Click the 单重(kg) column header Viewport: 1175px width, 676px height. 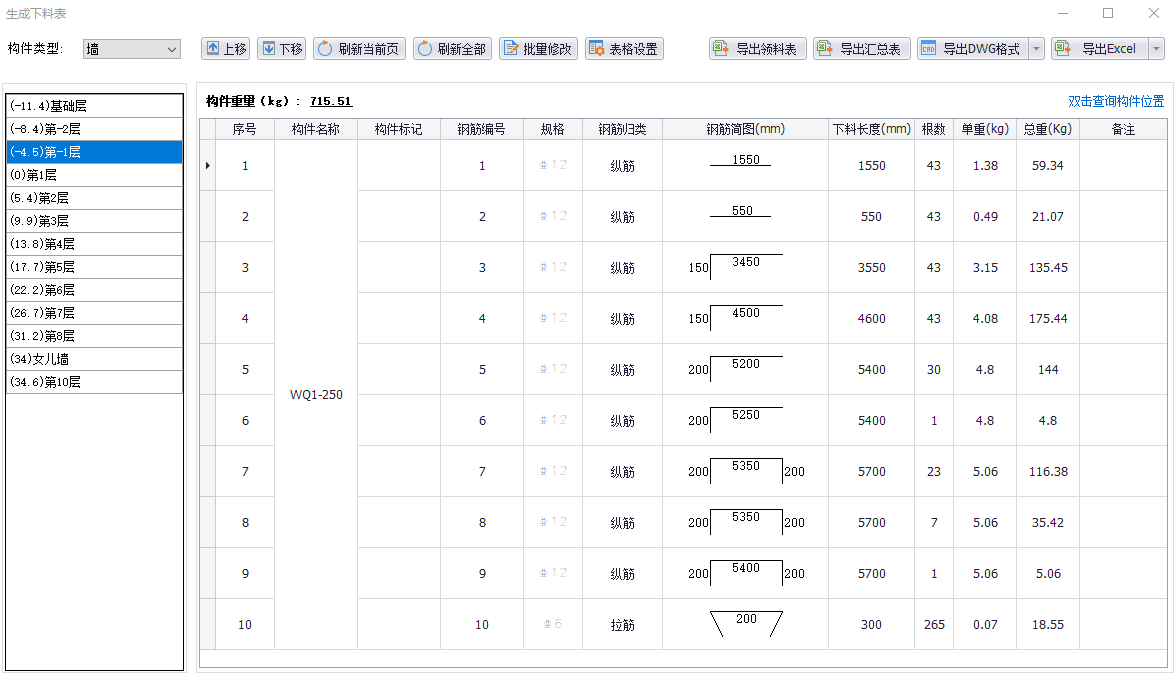coord(985,129)
